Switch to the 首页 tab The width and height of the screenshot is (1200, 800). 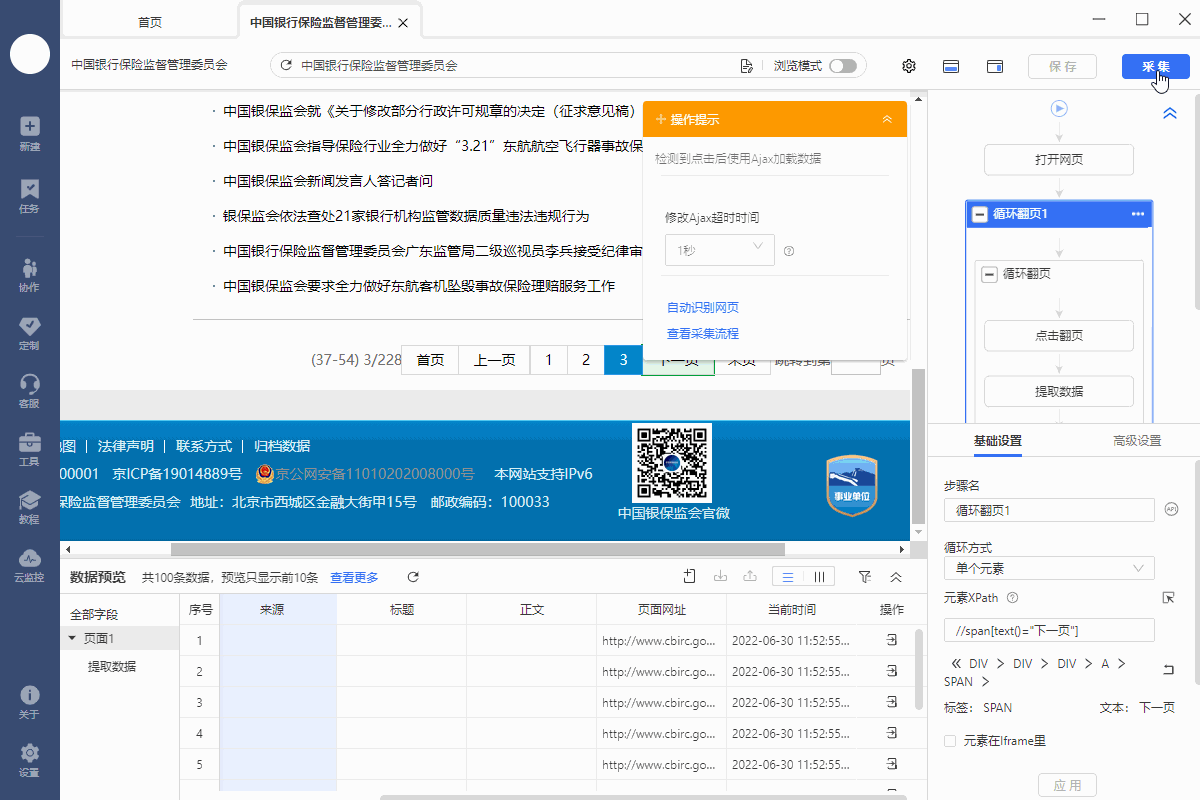[150, 22]
